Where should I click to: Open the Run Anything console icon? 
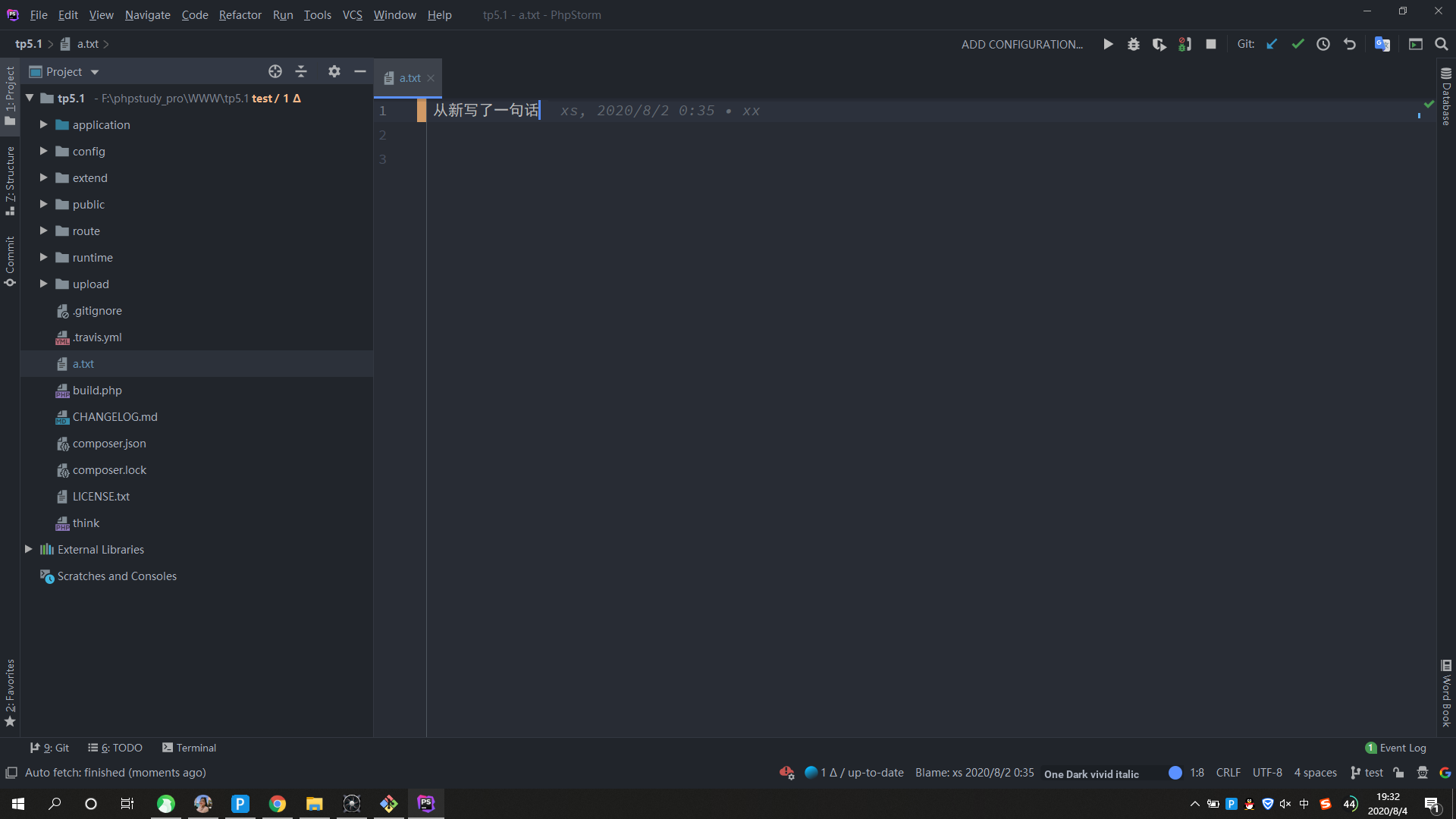click(x=1416, y=44)
